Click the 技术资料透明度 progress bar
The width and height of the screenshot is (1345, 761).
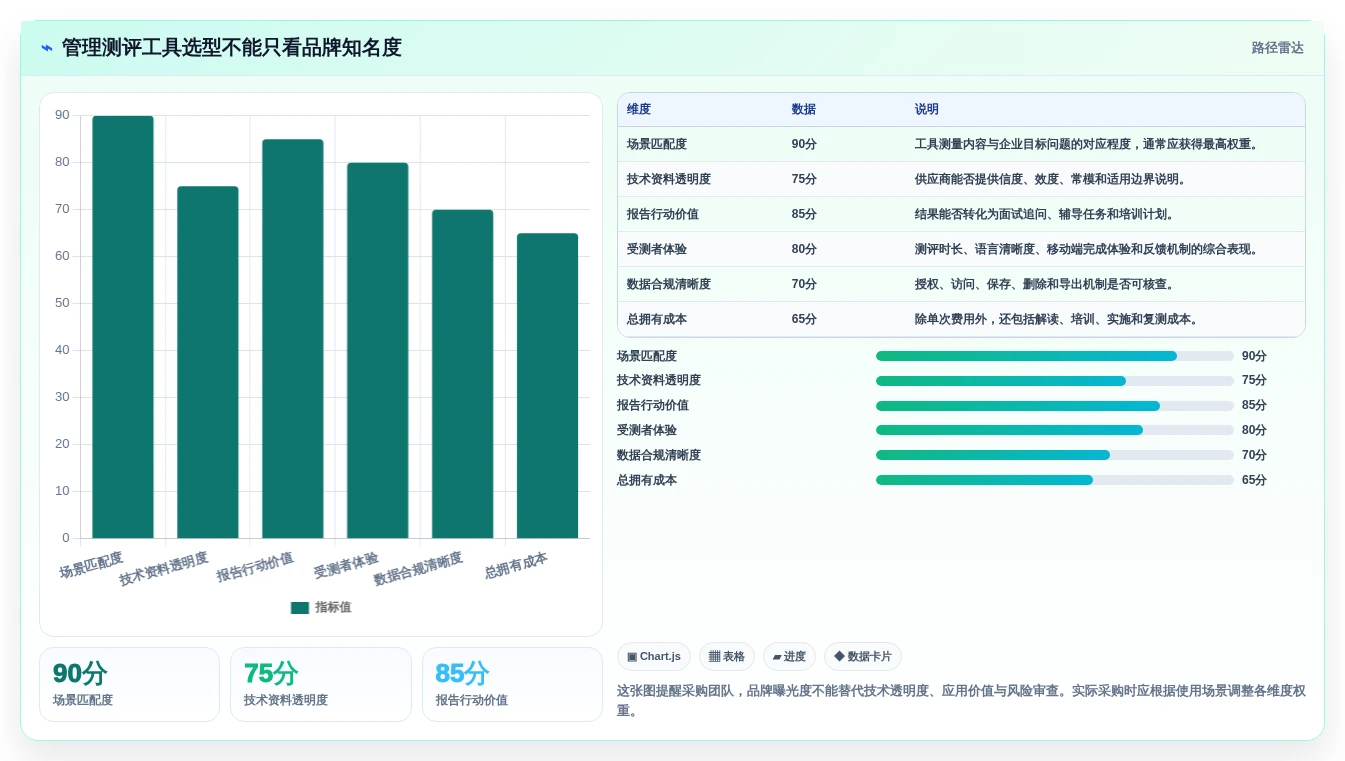coord(1055,381)
